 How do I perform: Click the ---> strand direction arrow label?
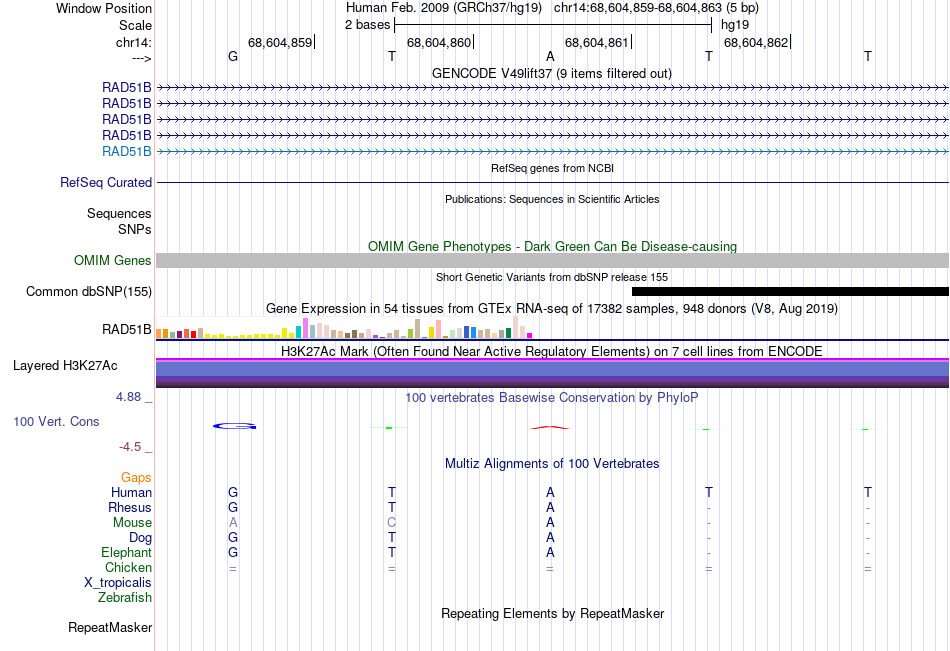pos(141,58)
